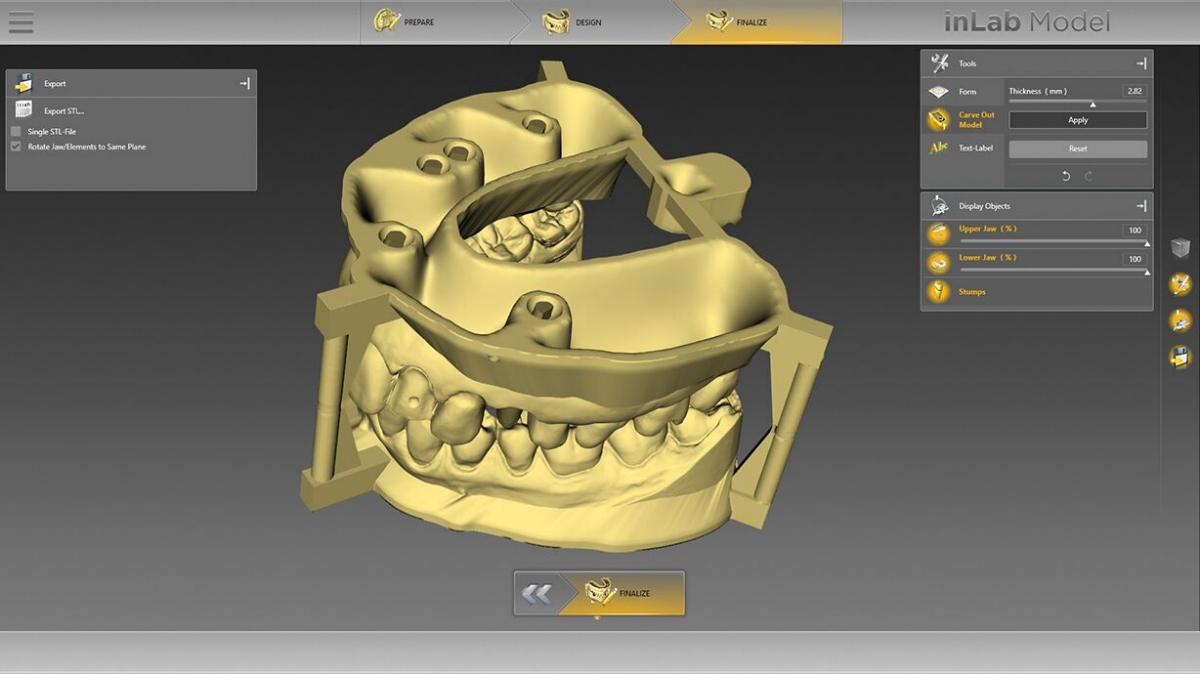Enable the Single STL-File checkbox
Screen dimensions: 1200x674
coord(16,131)
